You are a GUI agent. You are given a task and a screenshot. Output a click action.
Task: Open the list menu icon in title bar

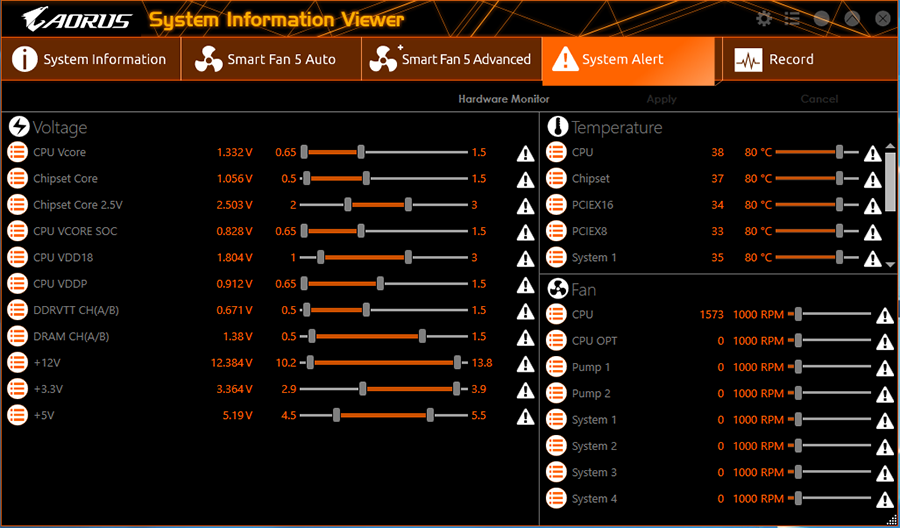(x=792, y=19)
